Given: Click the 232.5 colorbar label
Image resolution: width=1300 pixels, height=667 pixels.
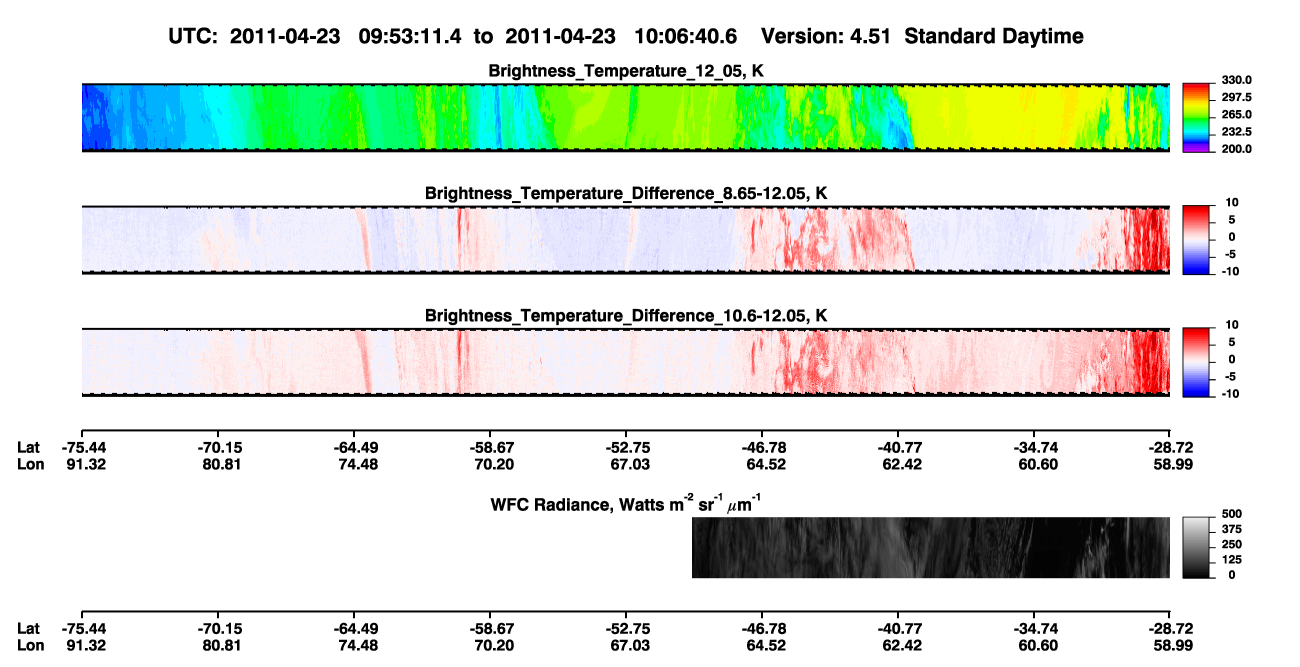Looking at the screenshot, I should click(x=1237, y=131).
